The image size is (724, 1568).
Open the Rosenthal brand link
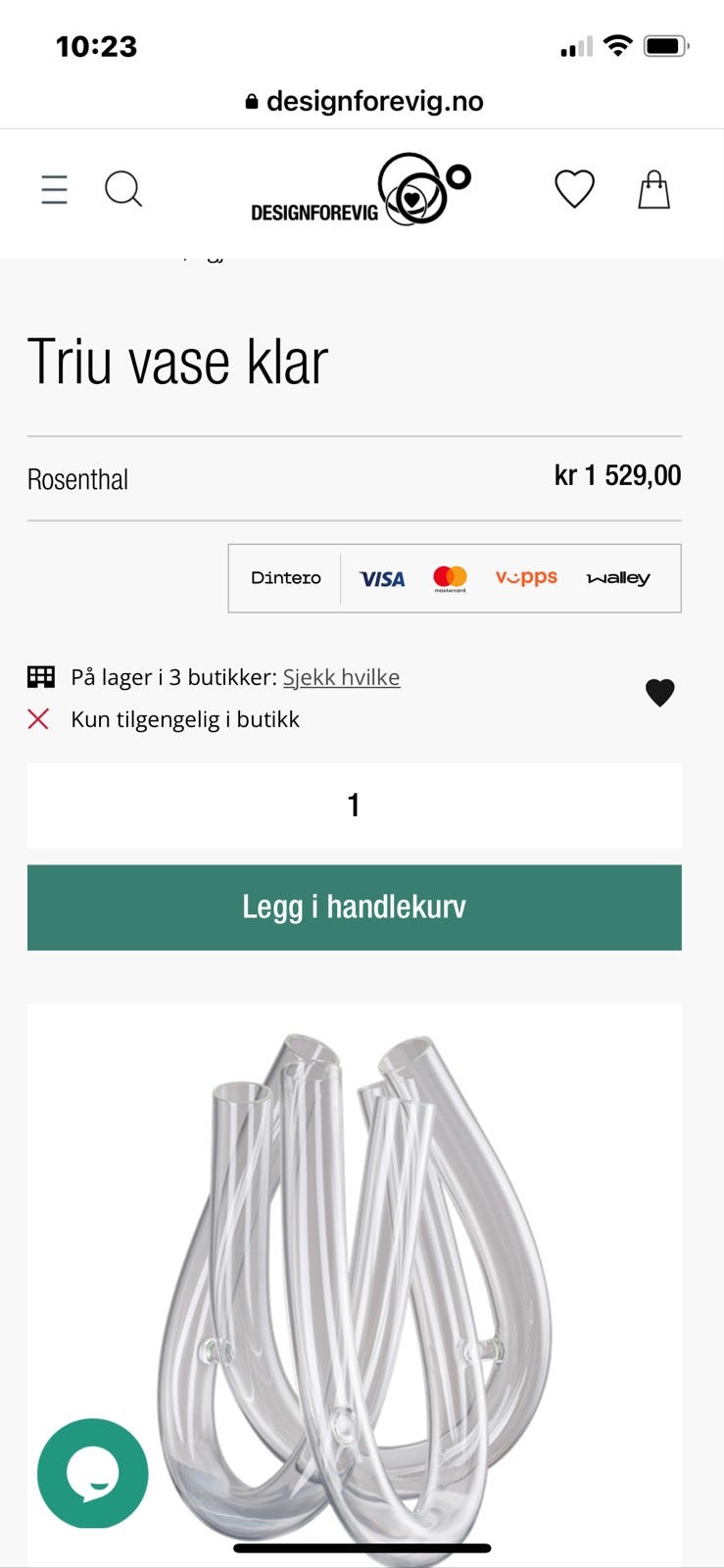click(77, 479)
